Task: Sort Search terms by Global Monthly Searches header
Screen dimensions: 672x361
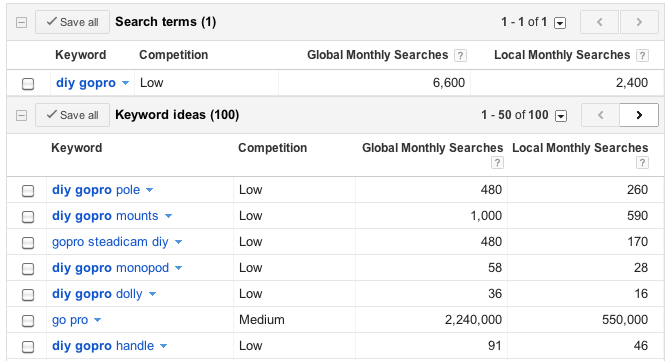Action: pos(378,55)
